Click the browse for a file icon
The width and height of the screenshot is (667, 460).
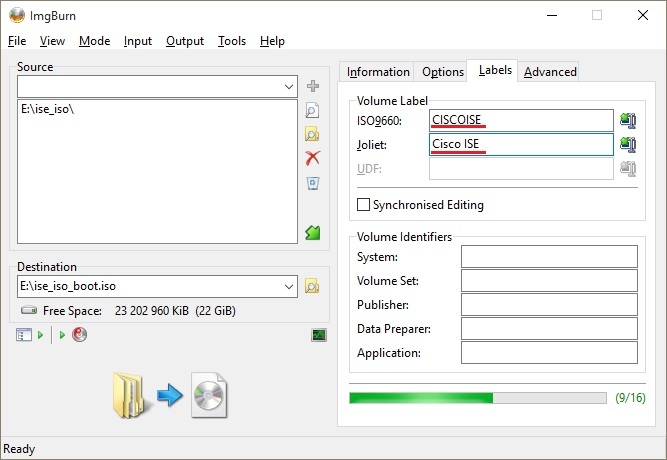pos(312,110)
